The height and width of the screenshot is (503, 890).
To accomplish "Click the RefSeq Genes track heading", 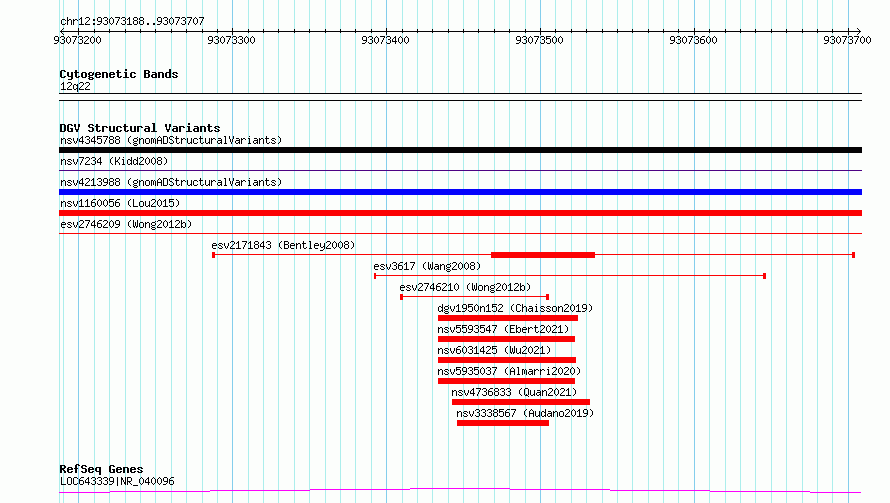I will [101, 469].
